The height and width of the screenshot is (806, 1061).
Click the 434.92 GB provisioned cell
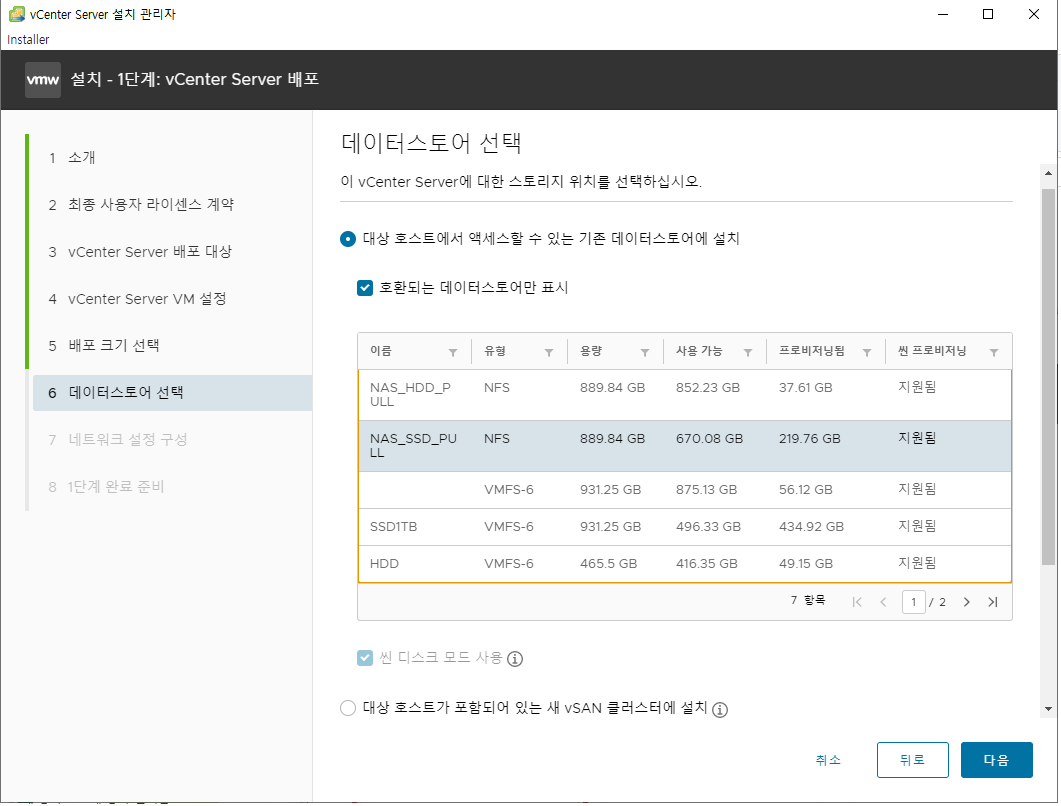click(811, 527)
